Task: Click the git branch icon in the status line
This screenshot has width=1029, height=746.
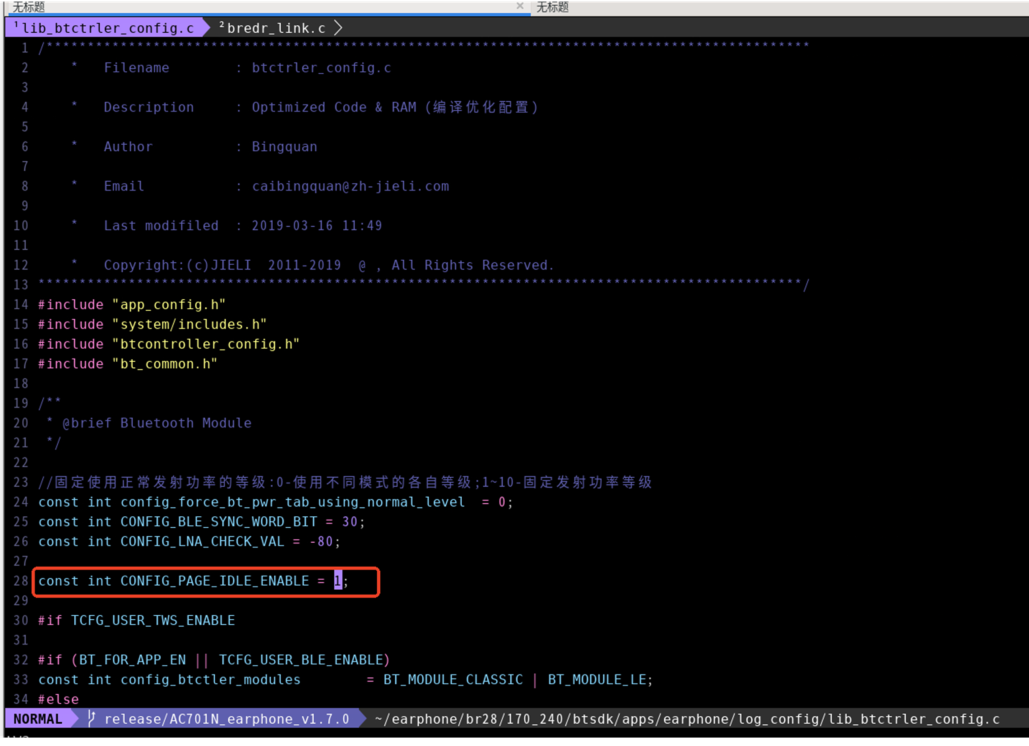Action: pos(91,718)
